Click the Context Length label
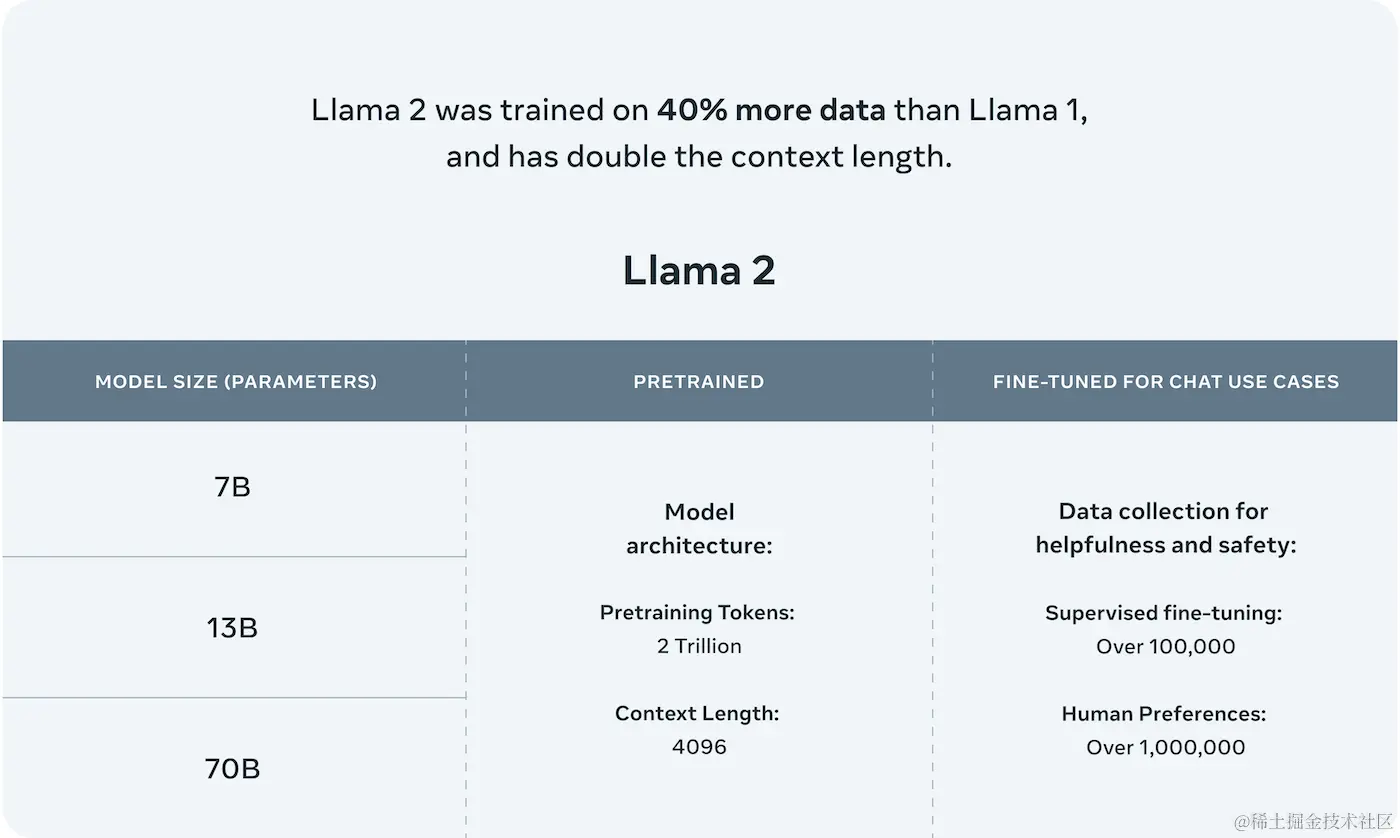 pyautogui.click(x=697, y=713)
